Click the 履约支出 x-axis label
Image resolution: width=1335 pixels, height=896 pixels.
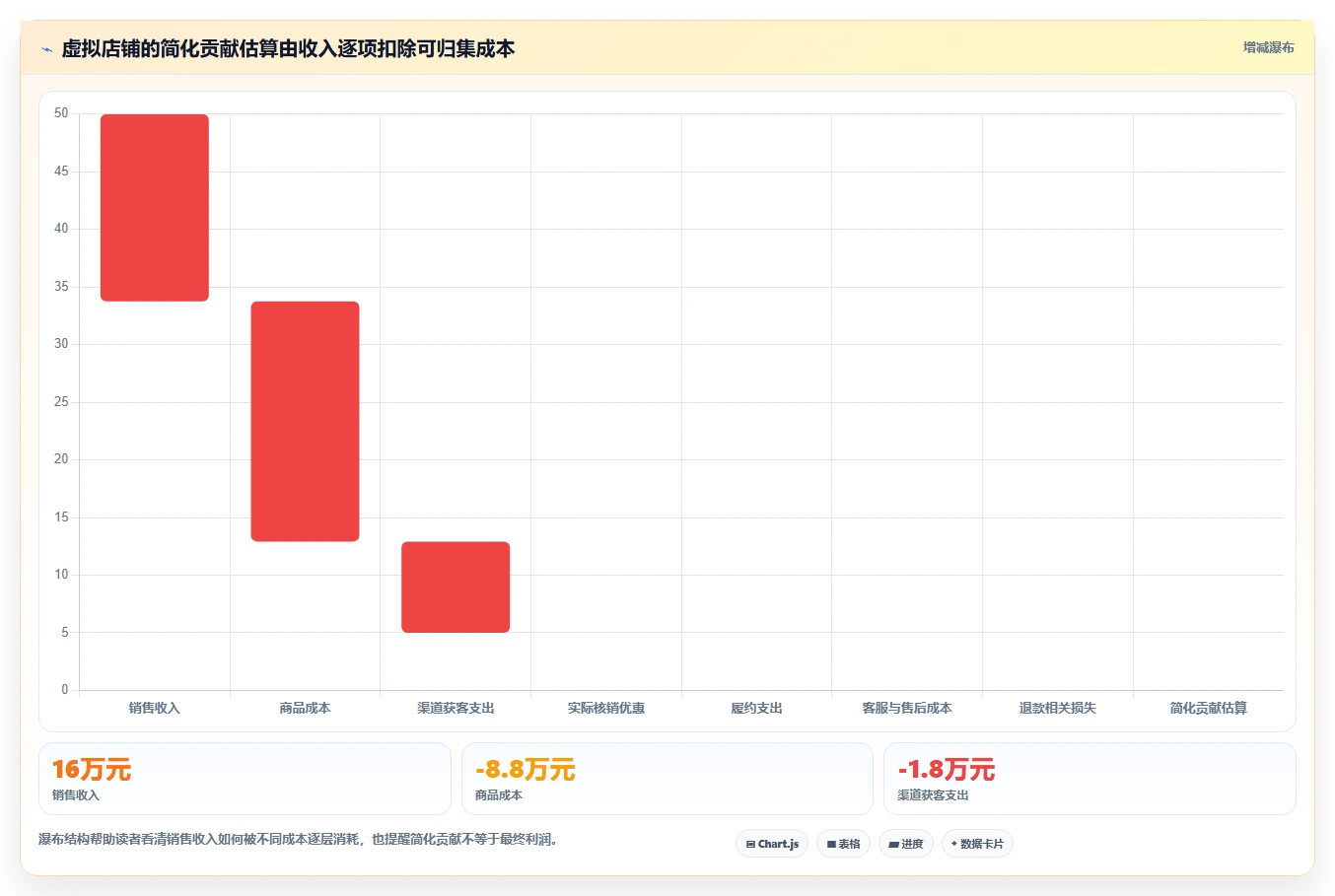tap(756, 708)
